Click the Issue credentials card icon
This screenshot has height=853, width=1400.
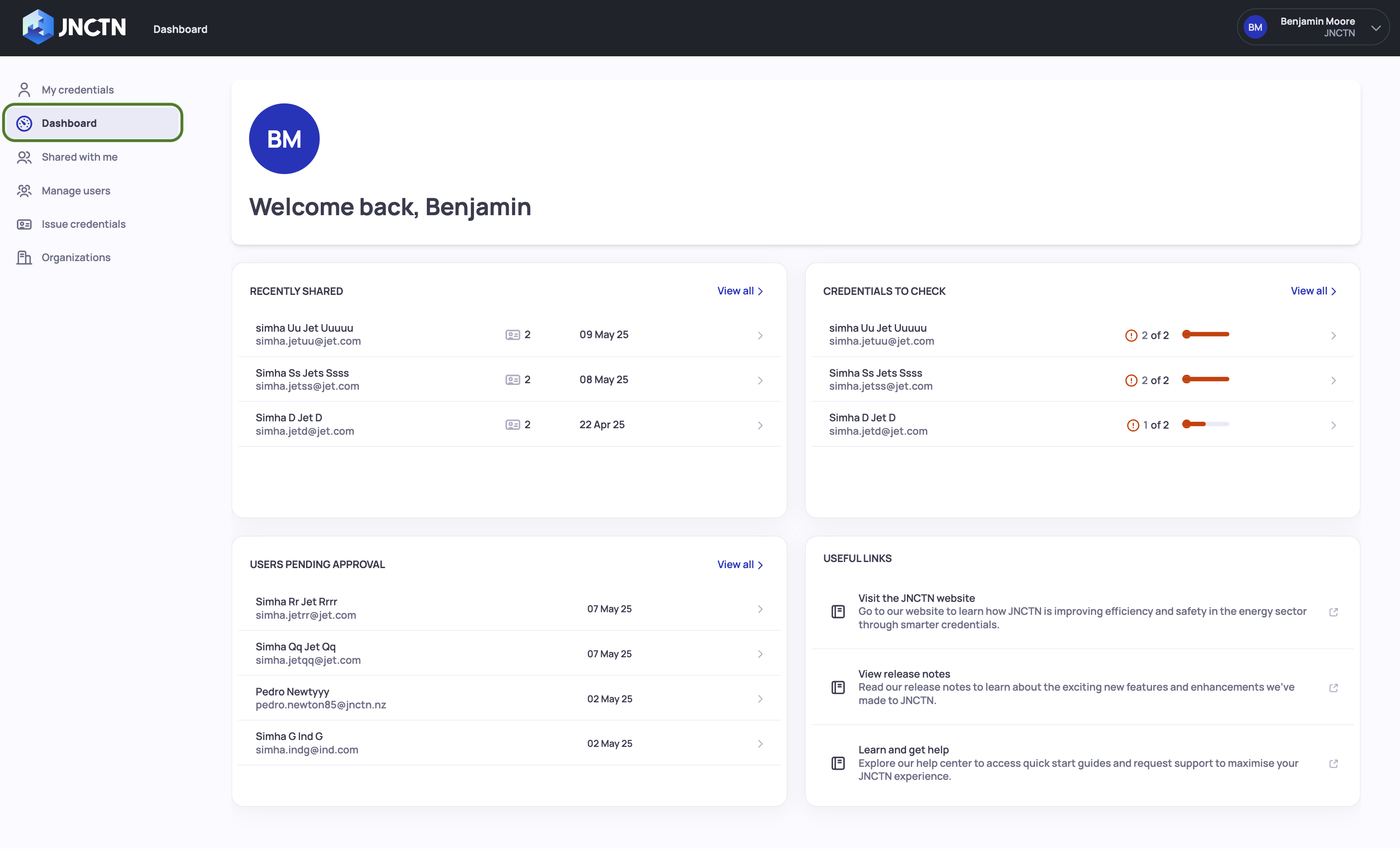pos(24,224)
